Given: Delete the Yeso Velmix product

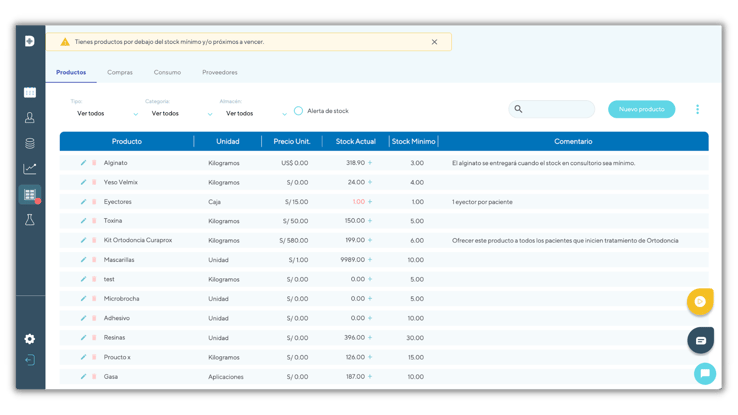Looking at the screenshot, I should point(94,182).
